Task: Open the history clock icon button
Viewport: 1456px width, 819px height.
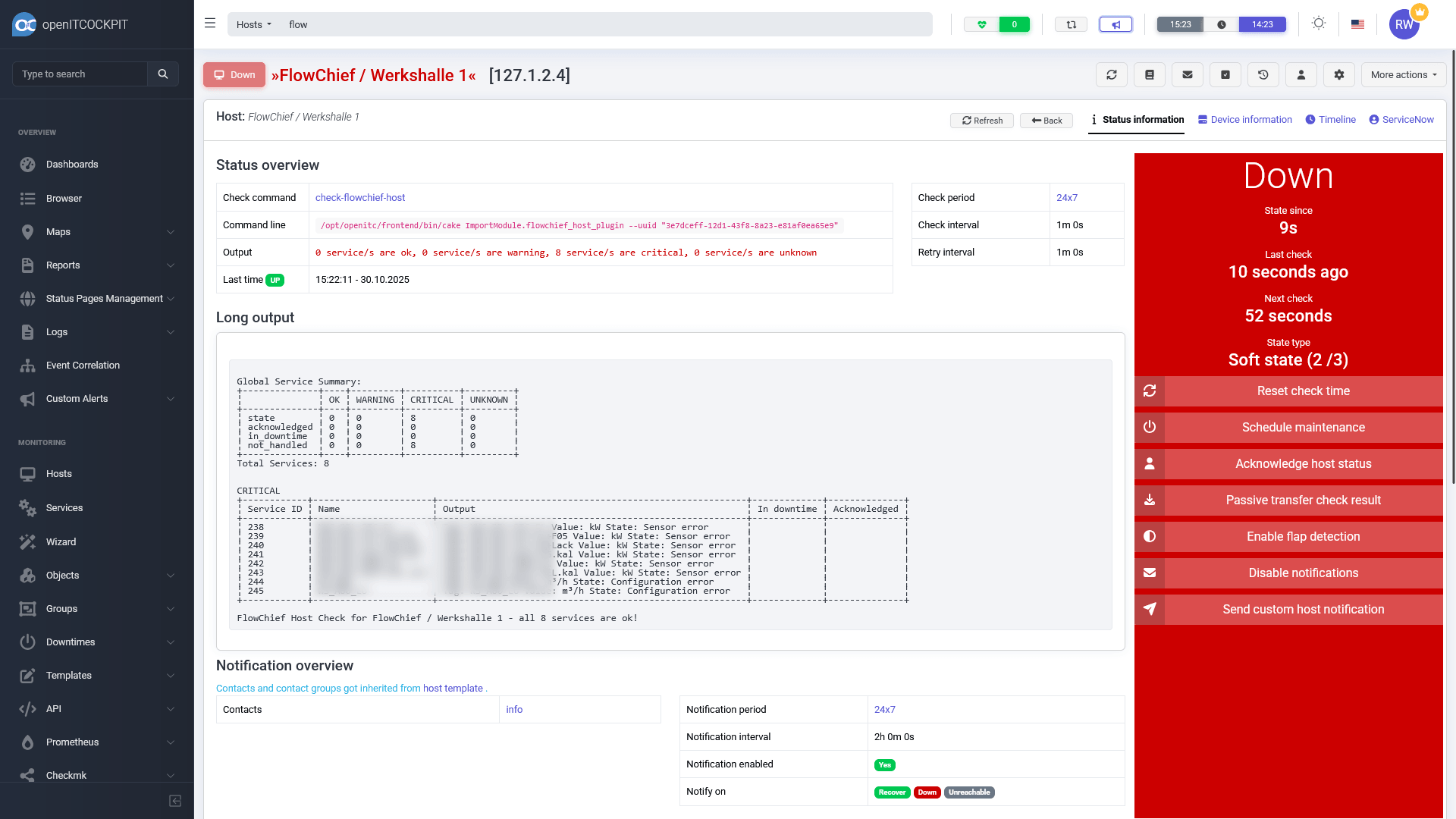Action: 1263,75
